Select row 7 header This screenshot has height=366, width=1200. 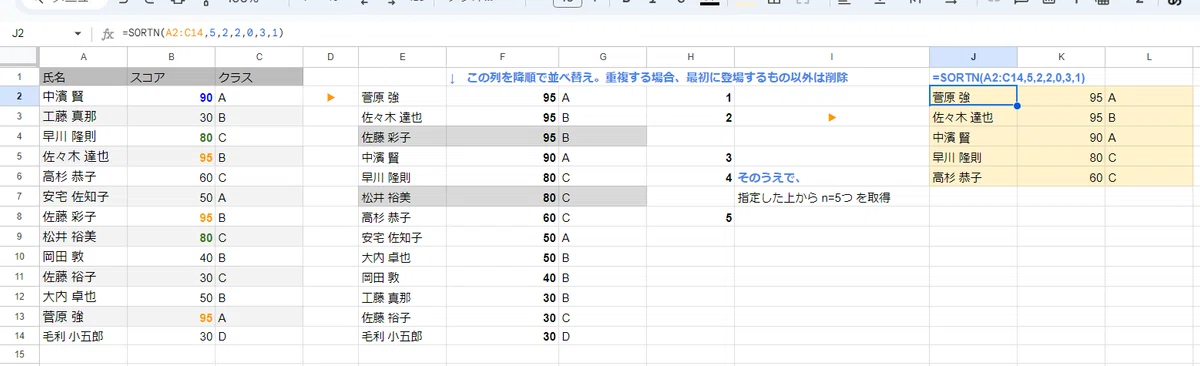(19, 196)
